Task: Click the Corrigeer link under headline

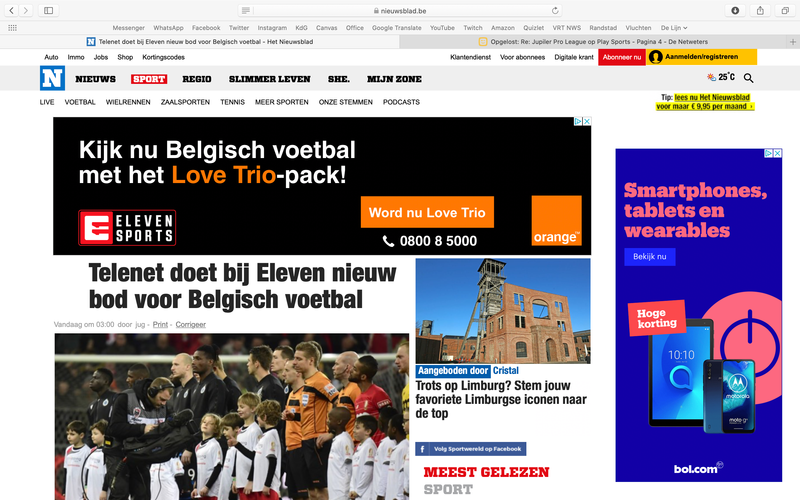Action: click(x=191, y=325)
